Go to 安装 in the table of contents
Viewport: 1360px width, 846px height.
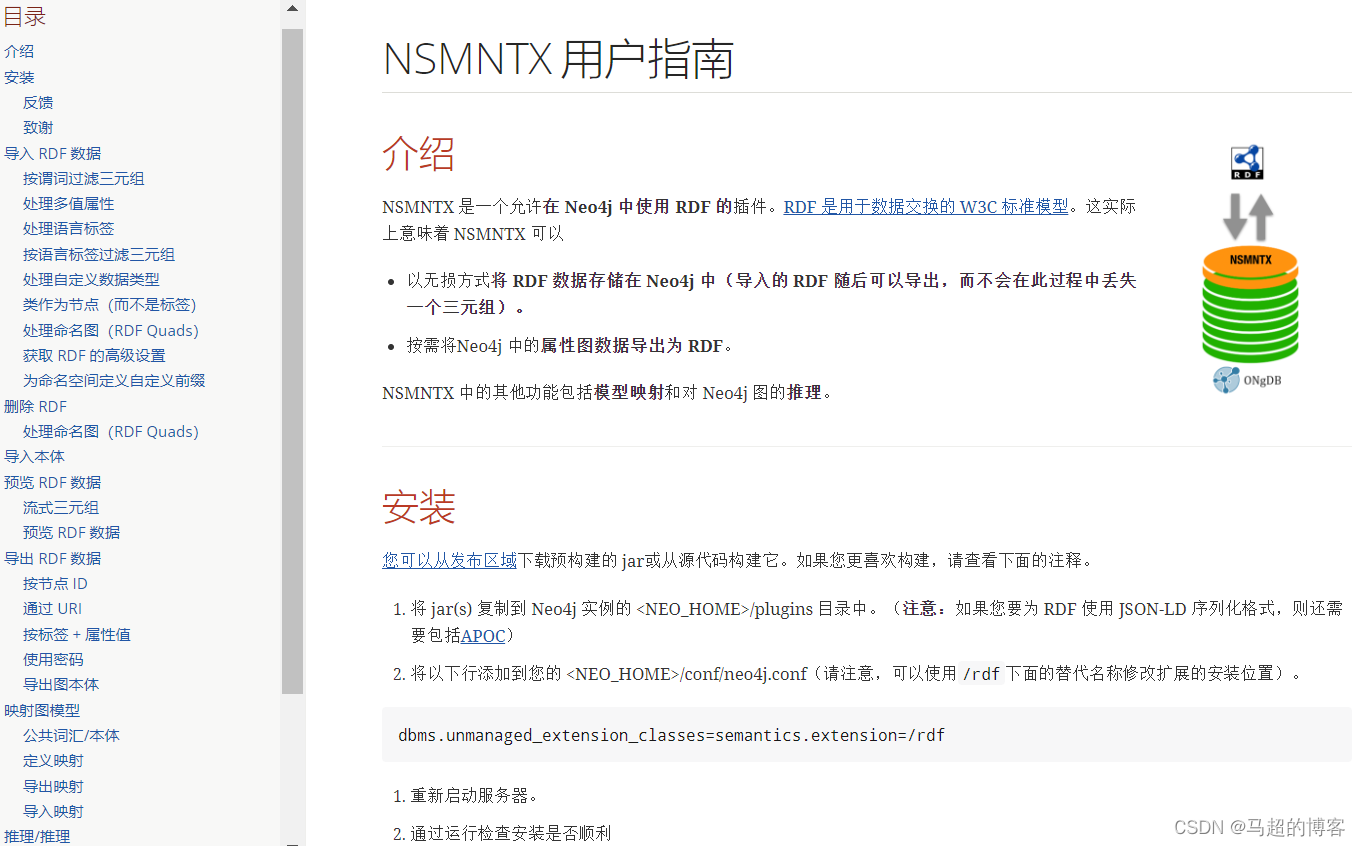pyautogui.click(x=19, y=77)
